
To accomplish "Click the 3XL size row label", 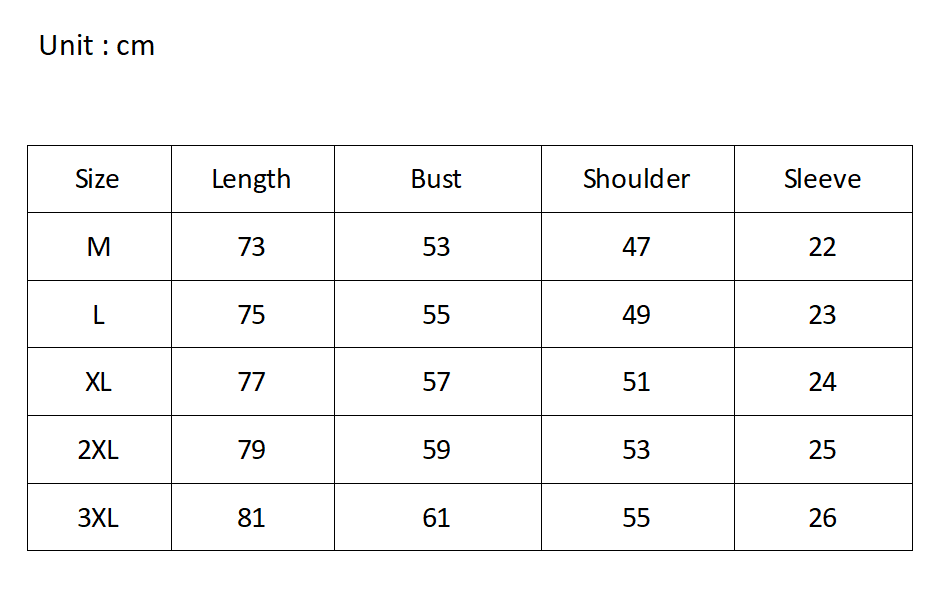I will tap(98, 518).
